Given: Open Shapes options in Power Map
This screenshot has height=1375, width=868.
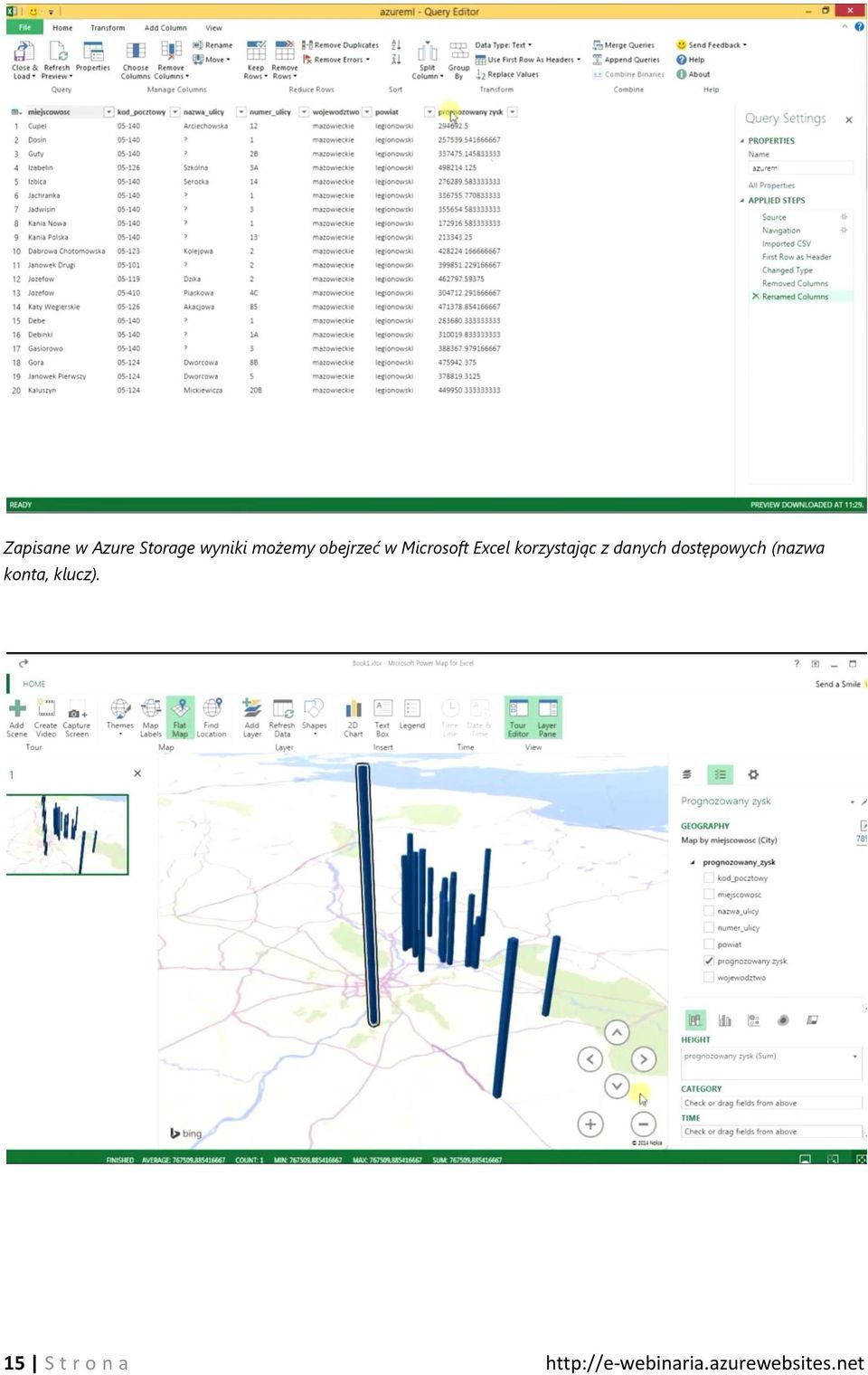Looking at the screenshot, I should 315,716.
